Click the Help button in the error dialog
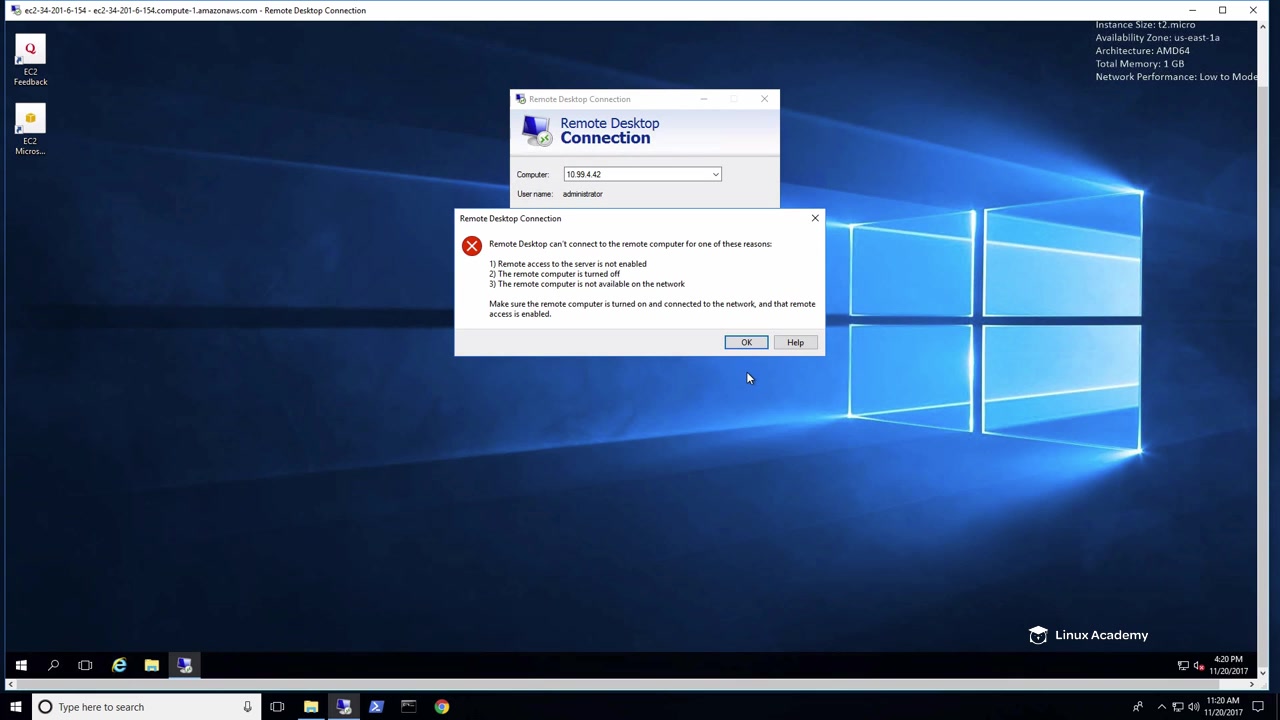This screenshot has width=1280, height=720. coord(795,342)
